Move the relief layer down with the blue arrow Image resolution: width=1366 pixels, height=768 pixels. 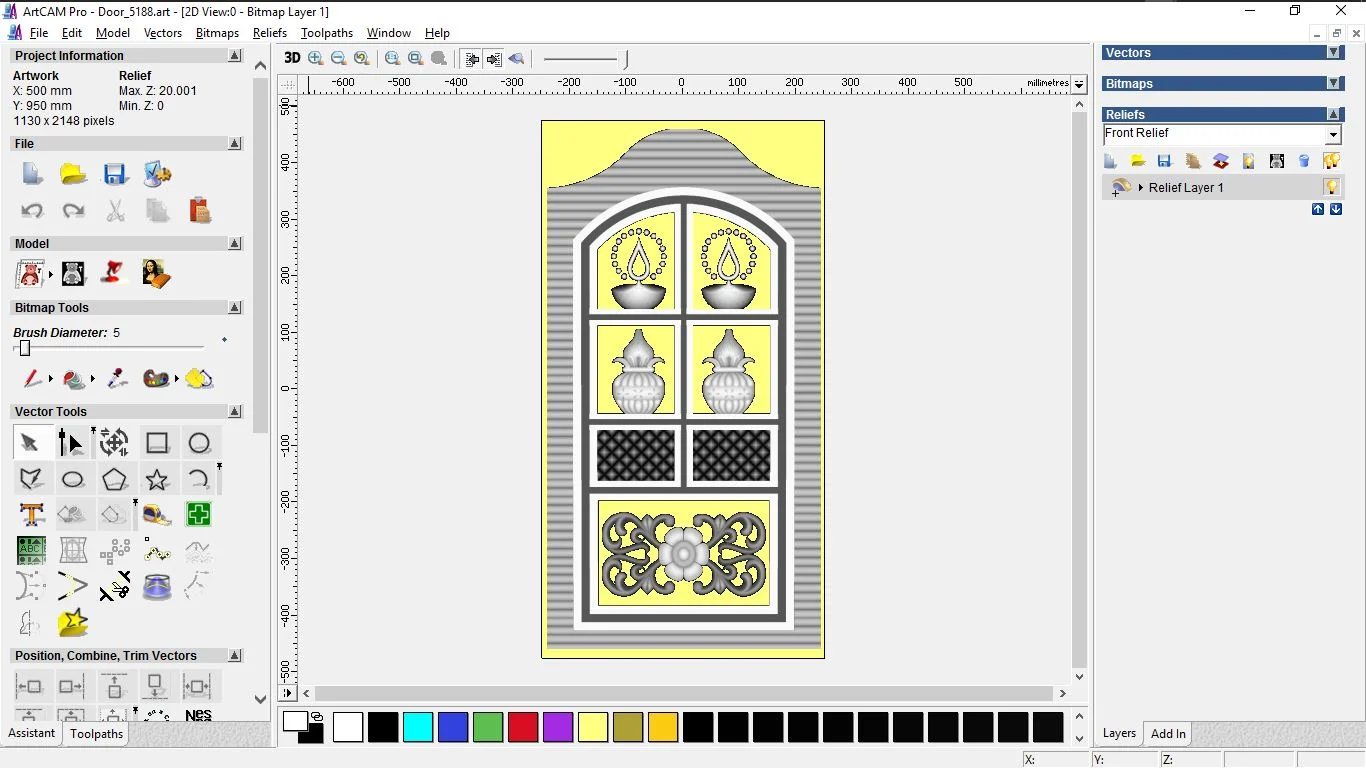tap(1336, 209)
